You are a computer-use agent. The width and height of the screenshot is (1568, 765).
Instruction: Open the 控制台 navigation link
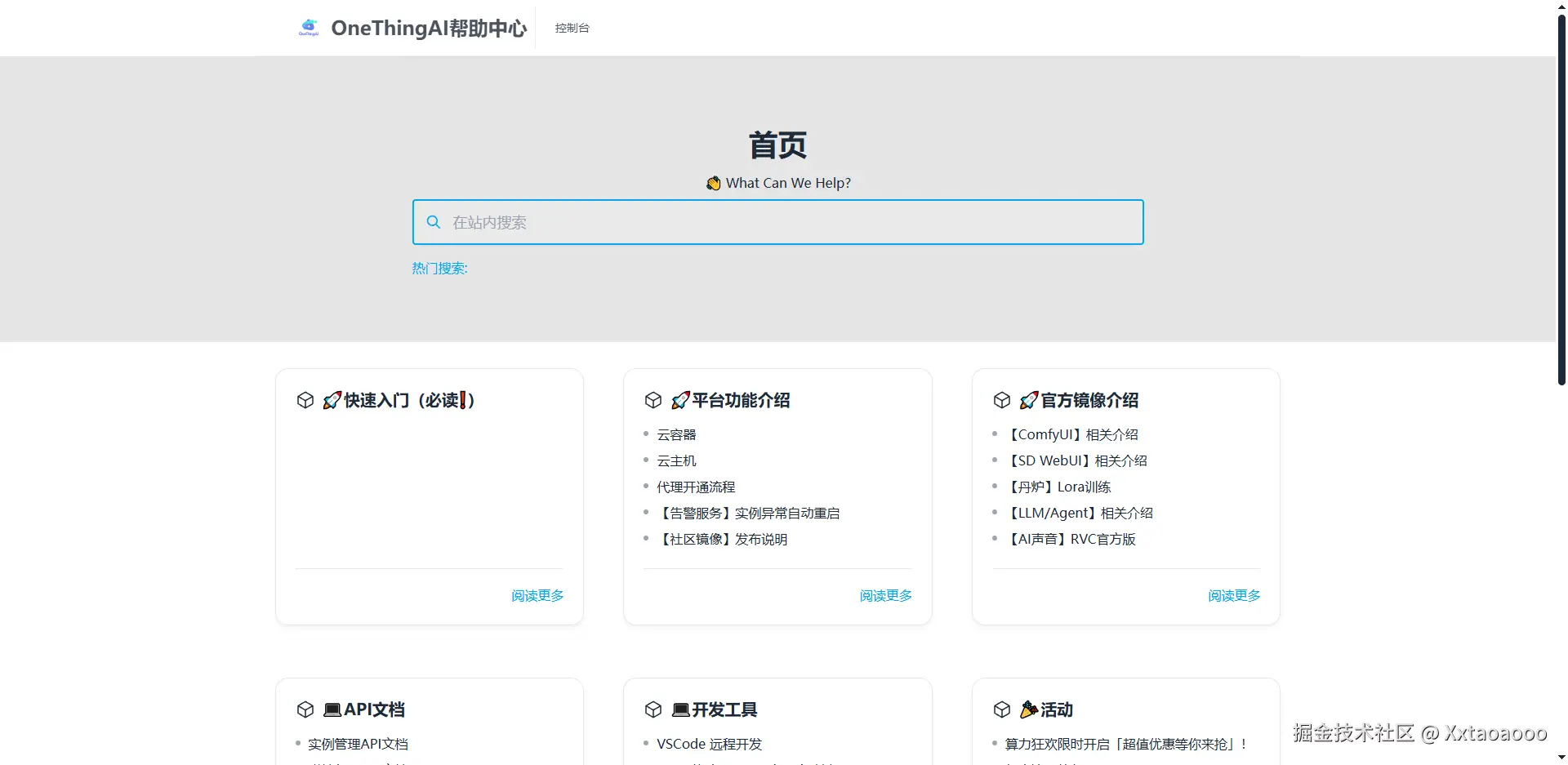pyautogui.click(x=572, y=28)
